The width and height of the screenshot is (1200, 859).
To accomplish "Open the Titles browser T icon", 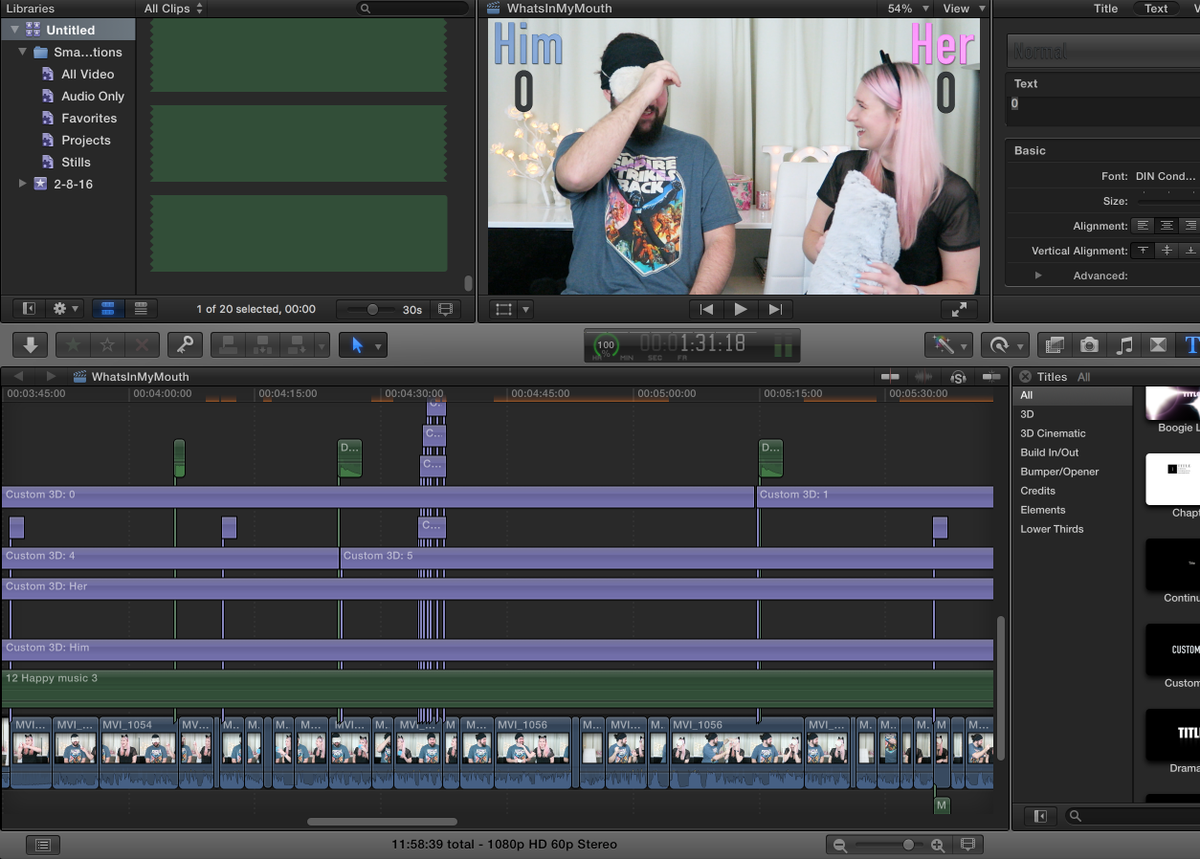I will [x=1190, y=345].
